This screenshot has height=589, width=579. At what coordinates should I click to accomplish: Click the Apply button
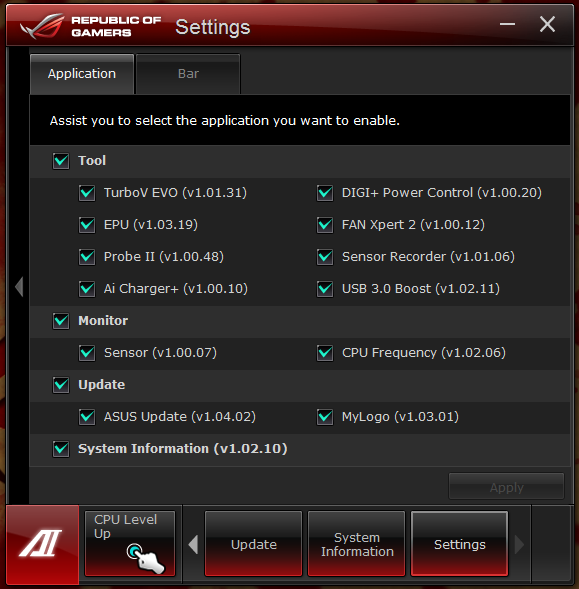click(x=506, y=487)
